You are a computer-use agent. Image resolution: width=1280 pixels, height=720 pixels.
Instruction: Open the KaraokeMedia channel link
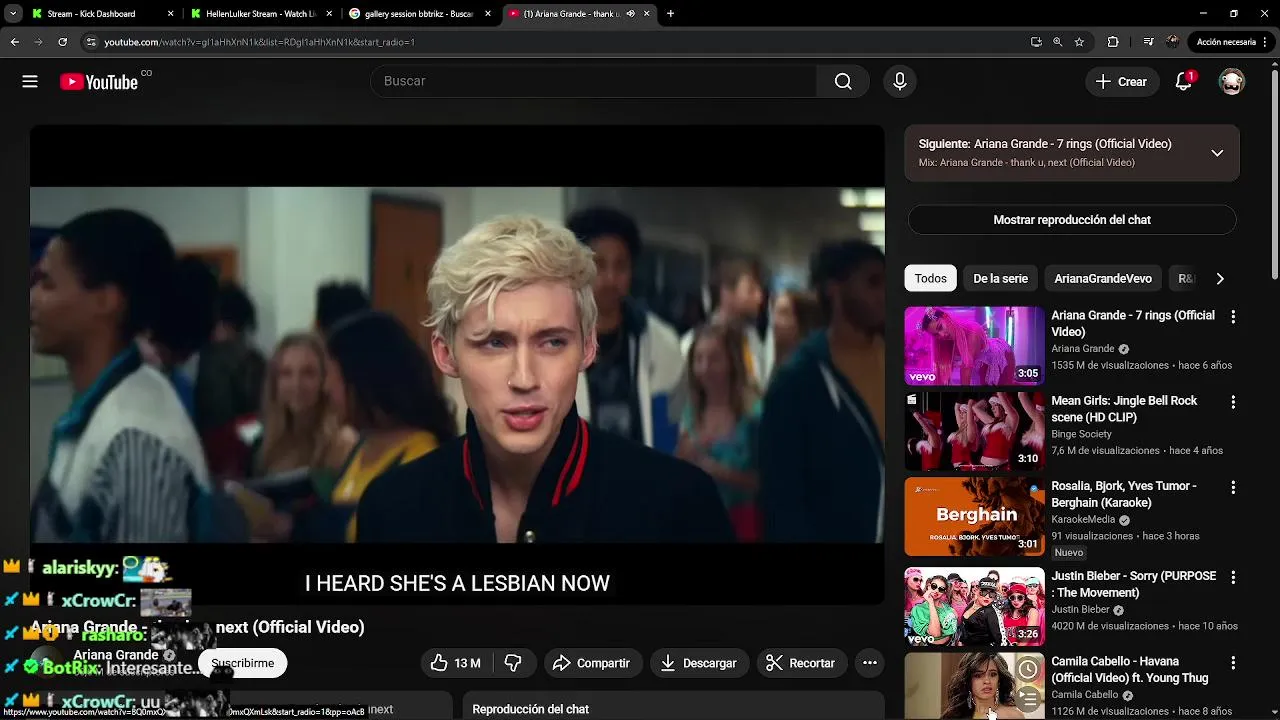[x=1083, y=520]
